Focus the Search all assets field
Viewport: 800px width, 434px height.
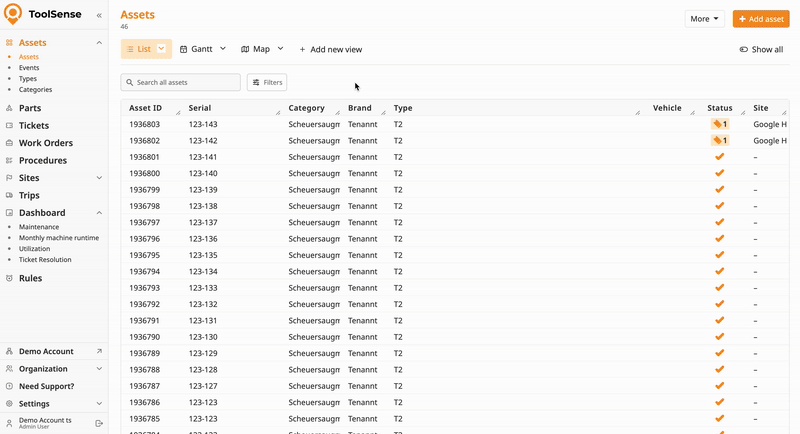coord(181,82)
